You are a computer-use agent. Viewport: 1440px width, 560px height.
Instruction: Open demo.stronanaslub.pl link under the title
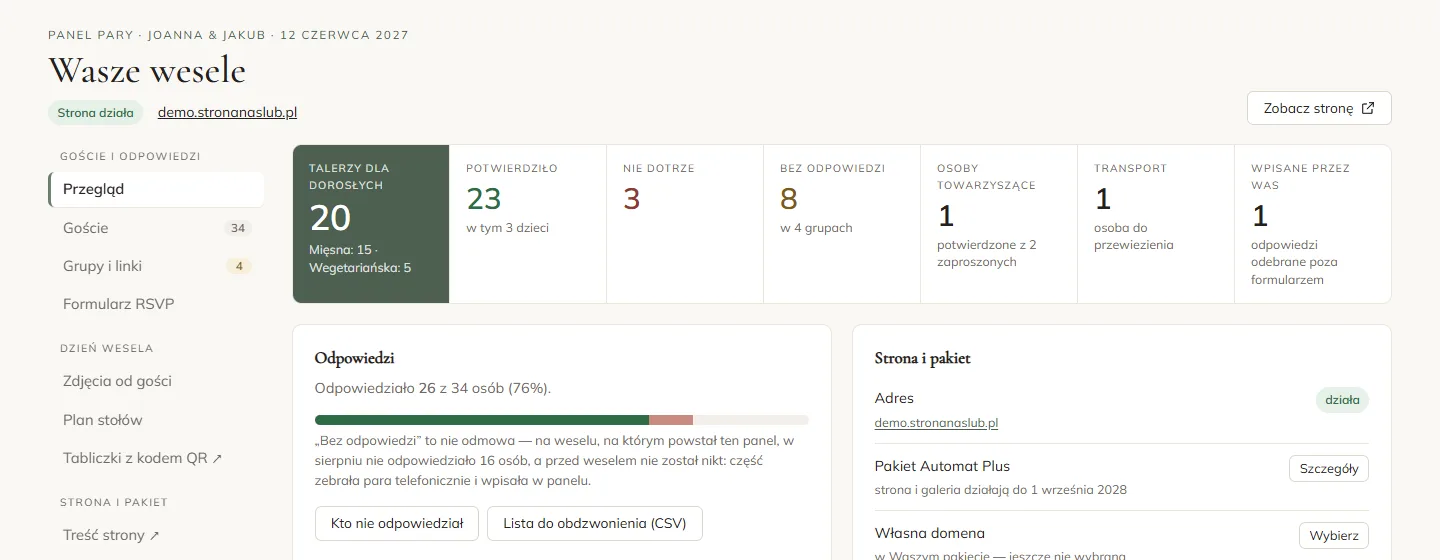227,112
